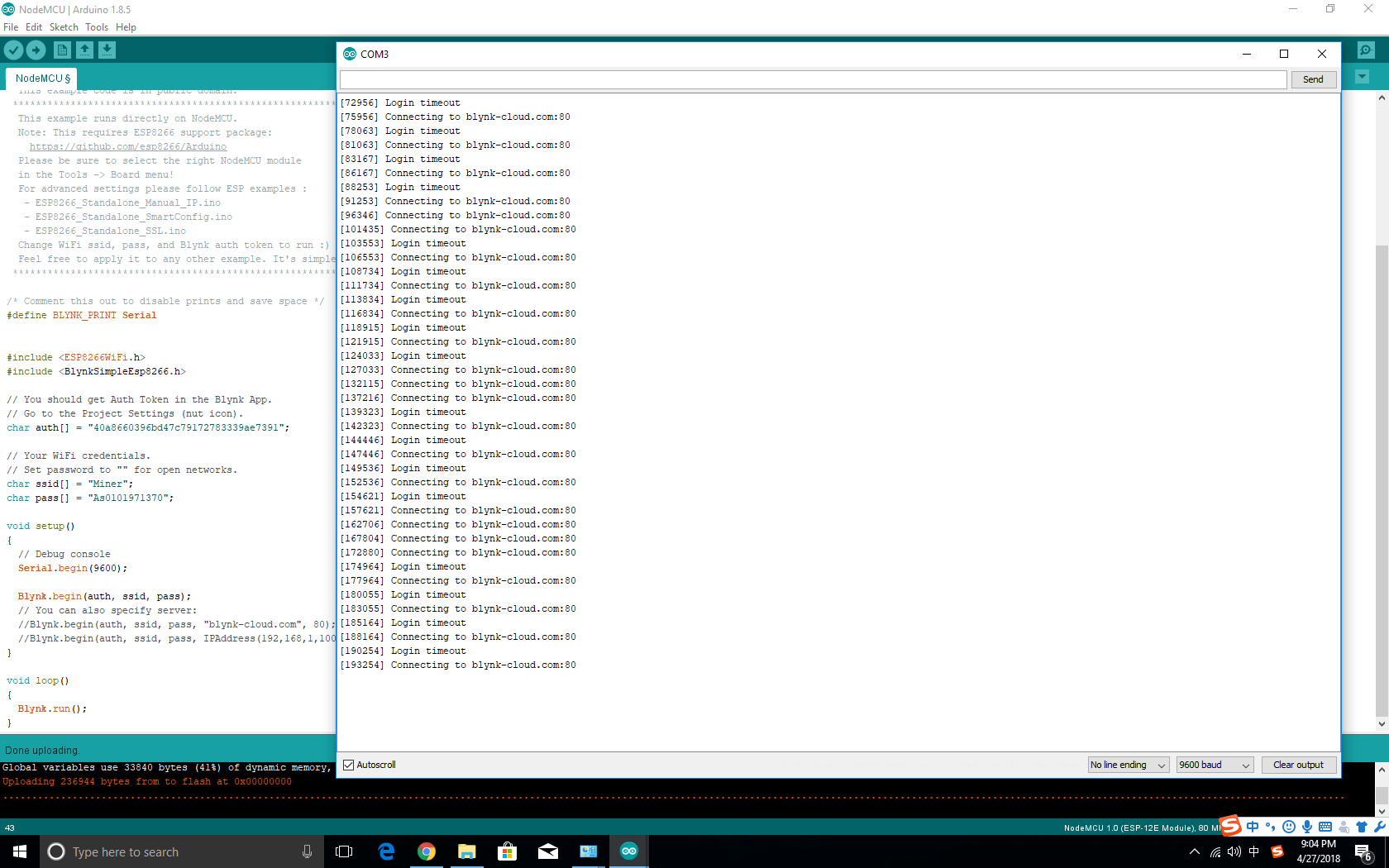The width and height of the screenshot is (1389, 868).
Task: Select the NodeMCU sketch tab
Action: tap(42, 79)
